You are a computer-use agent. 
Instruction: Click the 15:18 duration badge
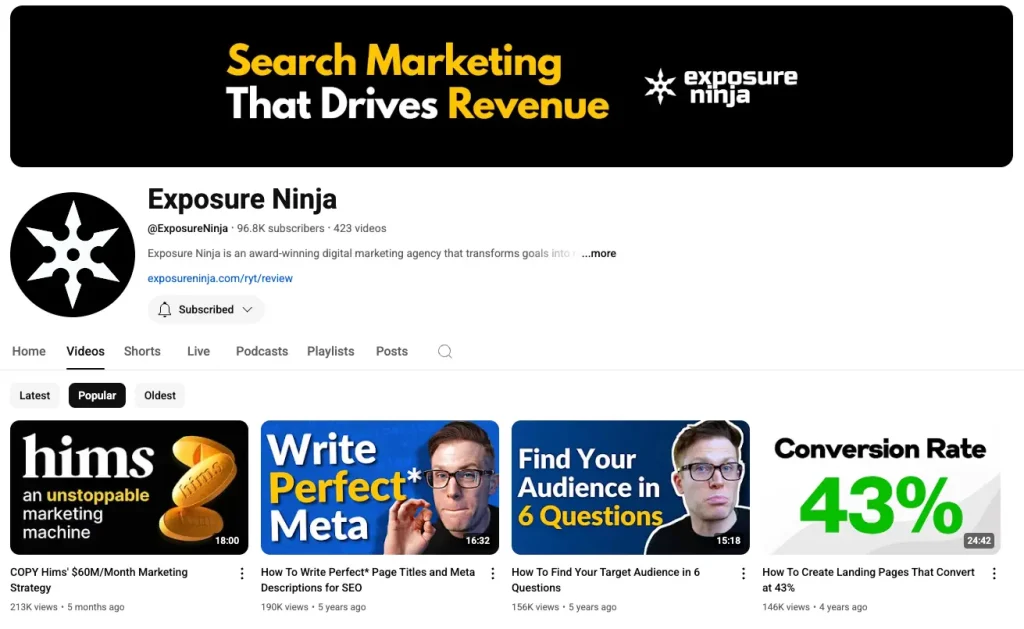click(728, 541)
